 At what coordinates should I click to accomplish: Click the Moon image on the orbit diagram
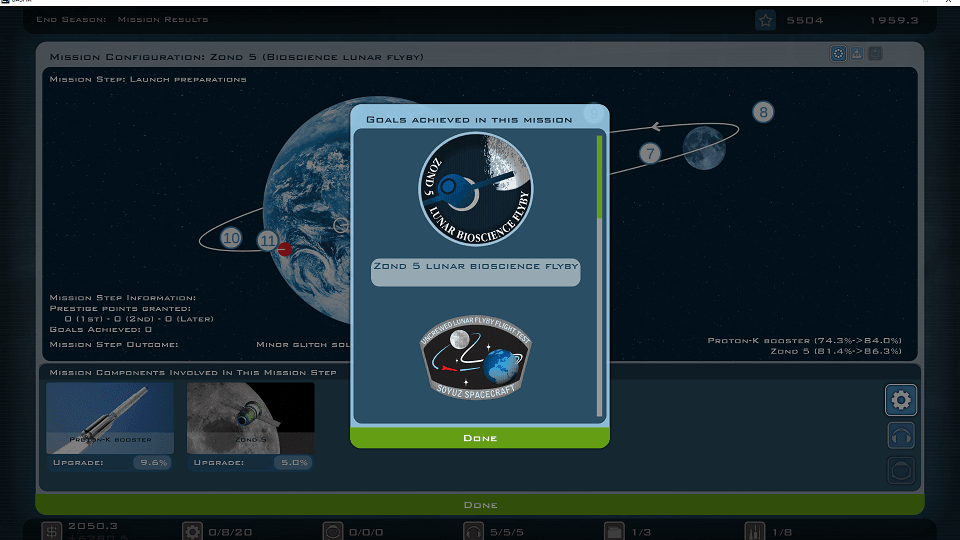[x=704, y=148]
